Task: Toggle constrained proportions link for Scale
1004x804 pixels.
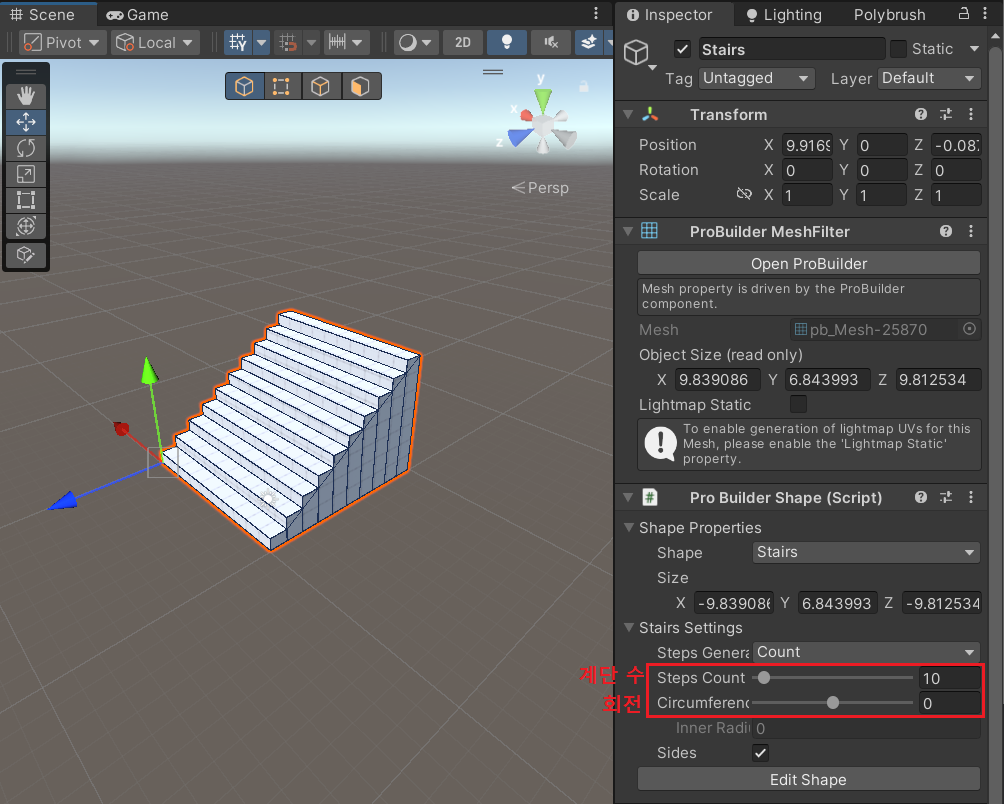Action: point(744,194)
